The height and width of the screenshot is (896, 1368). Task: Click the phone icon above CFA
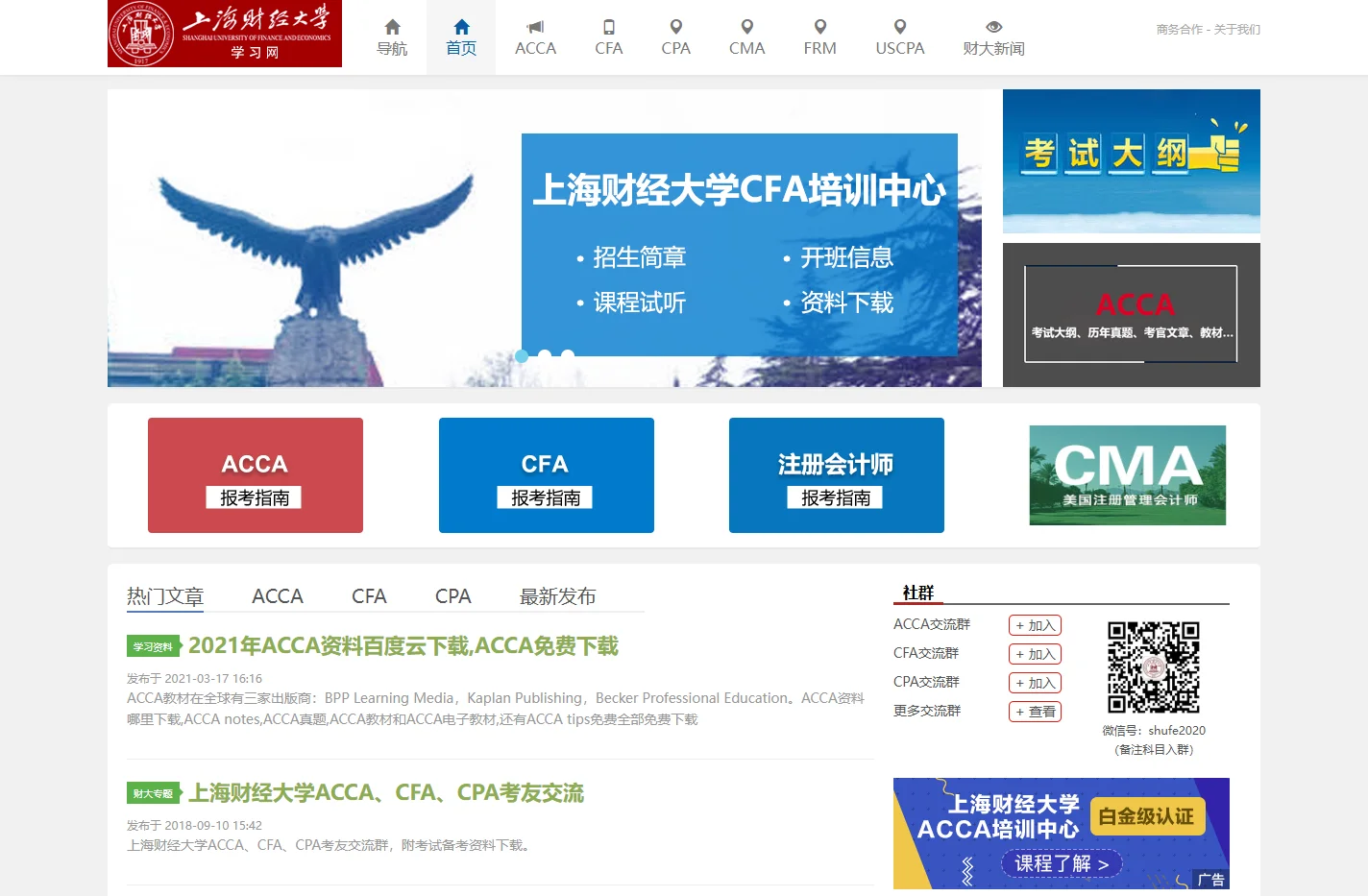609,27
